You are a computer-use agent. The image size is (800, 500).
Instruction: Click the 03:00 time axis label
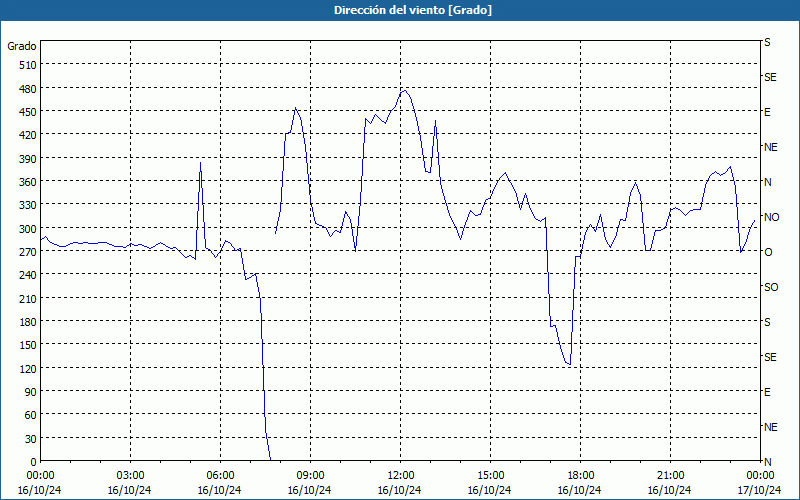click(x=130, y=476)
